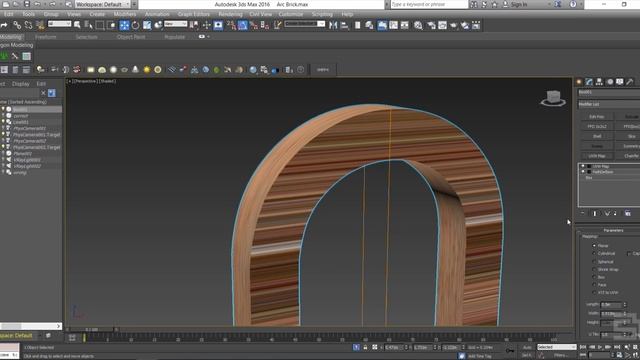Click the UVW Map modifier button
Image resolution: width=640 pixels, height=360 pixels.
(597, 156)
